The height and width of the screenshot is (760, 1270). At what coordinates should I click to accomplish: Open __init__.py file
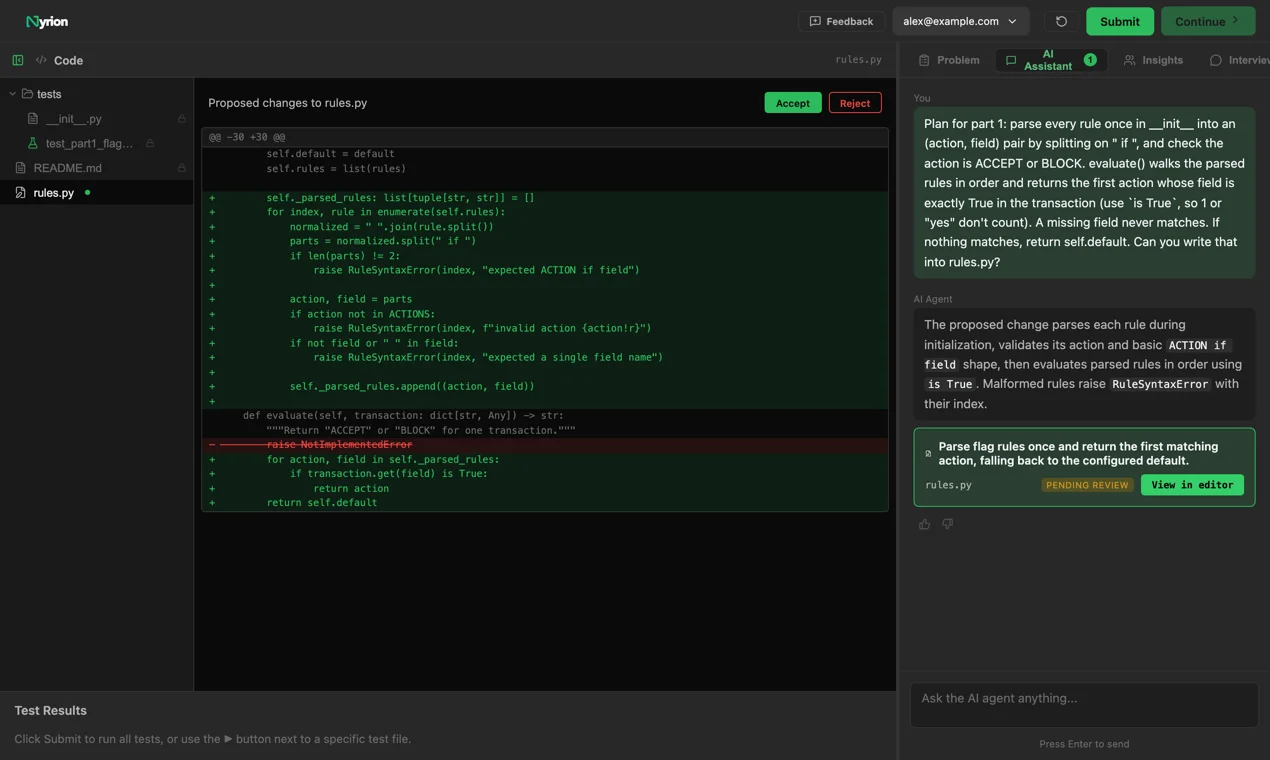point(74,119)
